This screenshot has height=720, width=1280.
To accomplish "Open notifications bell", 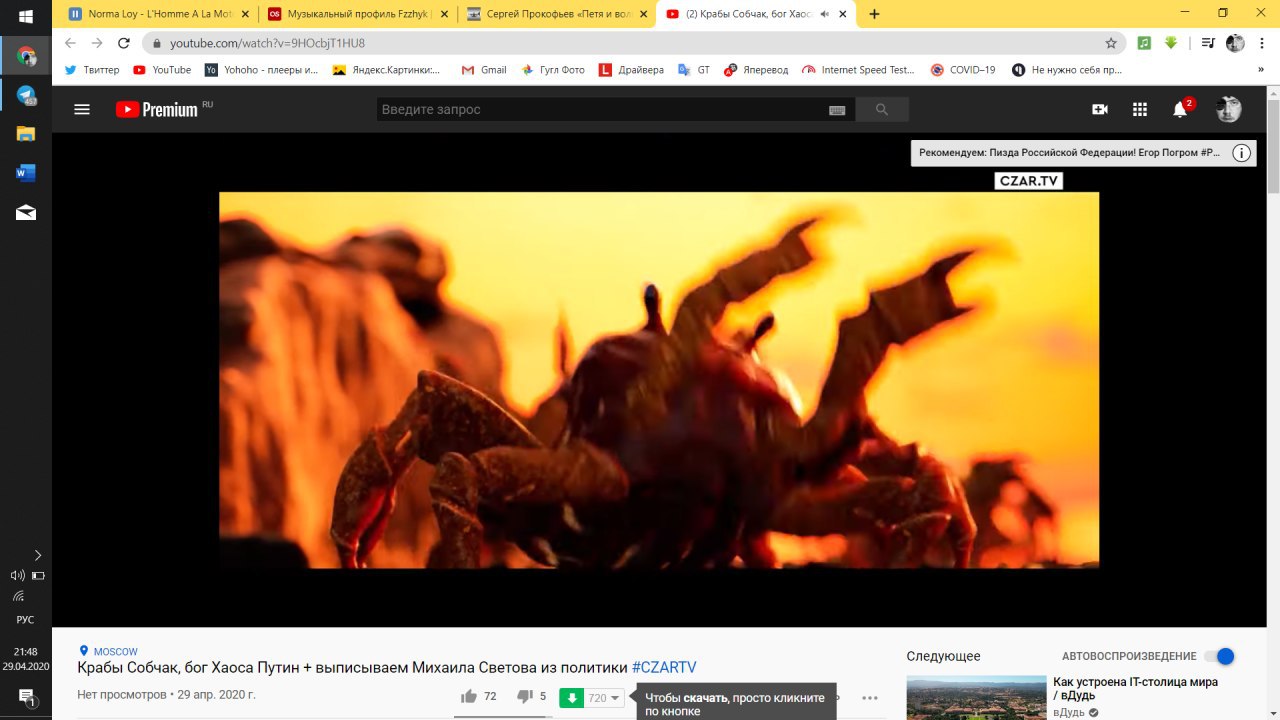I will click(x=1180, y=110).
